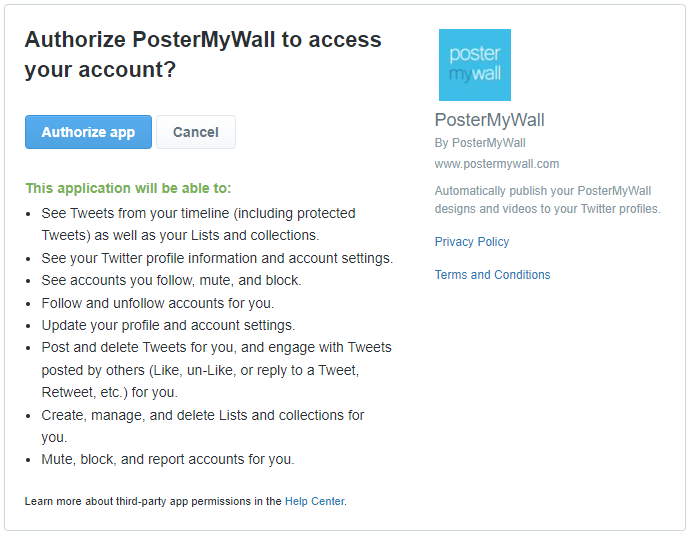Click the See Tweets from your timeline permission
Screen dimensions: 692x537
pos(199,224)
